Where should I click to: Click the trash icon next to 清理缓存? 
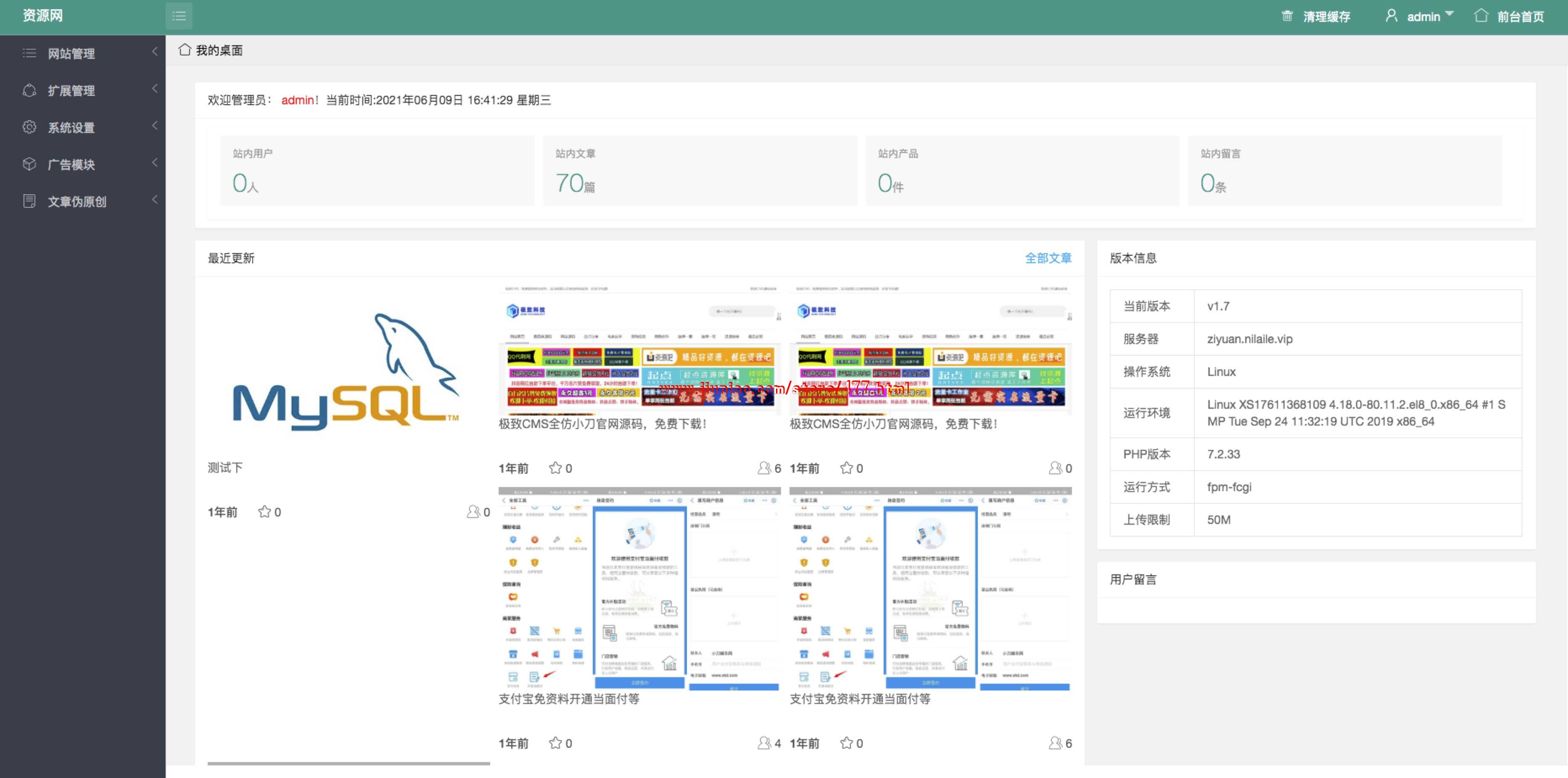tap(1287, 16)
